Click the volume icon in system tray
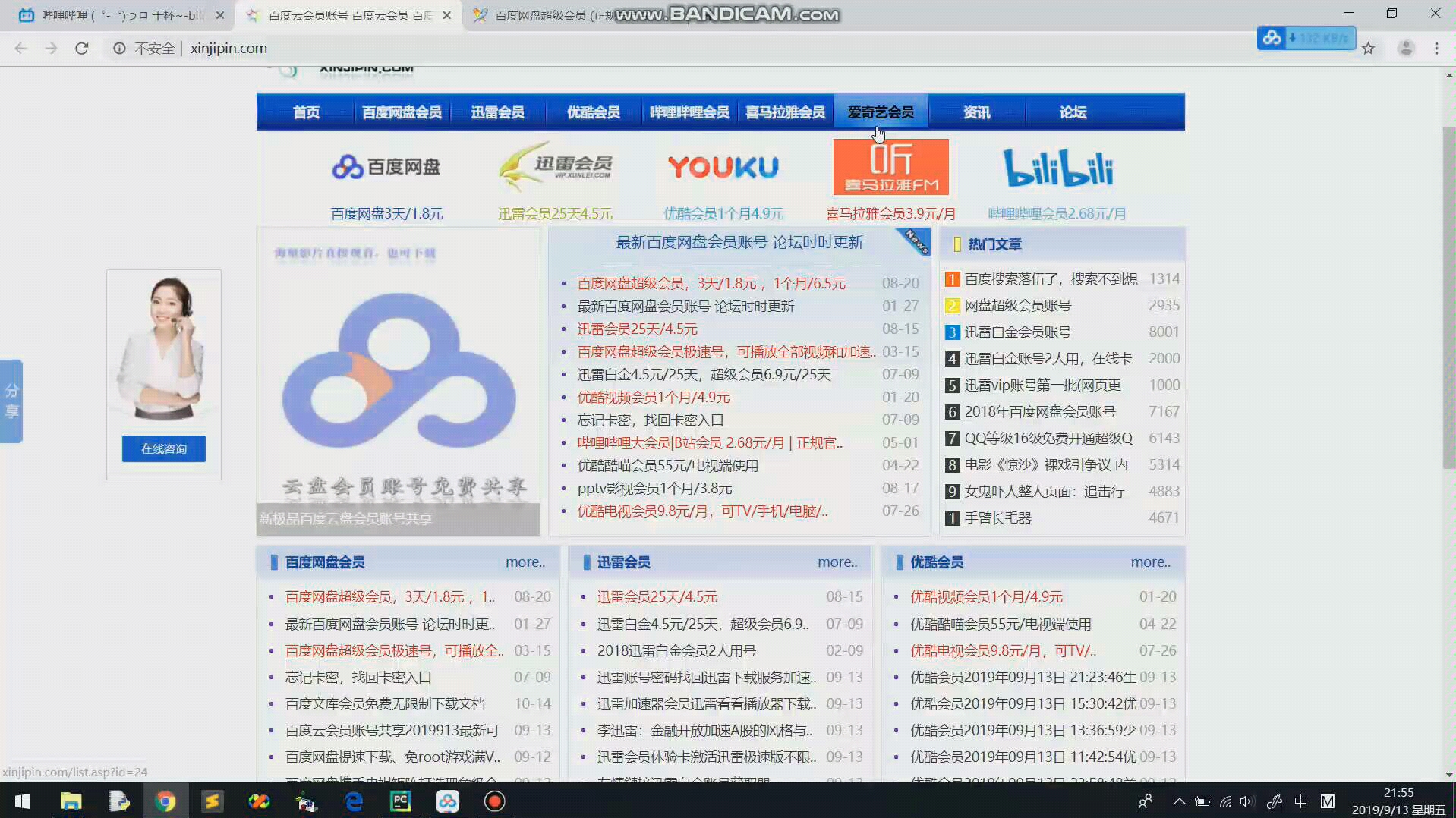This screenshot has height=818, width=1456. (1246, 801)
